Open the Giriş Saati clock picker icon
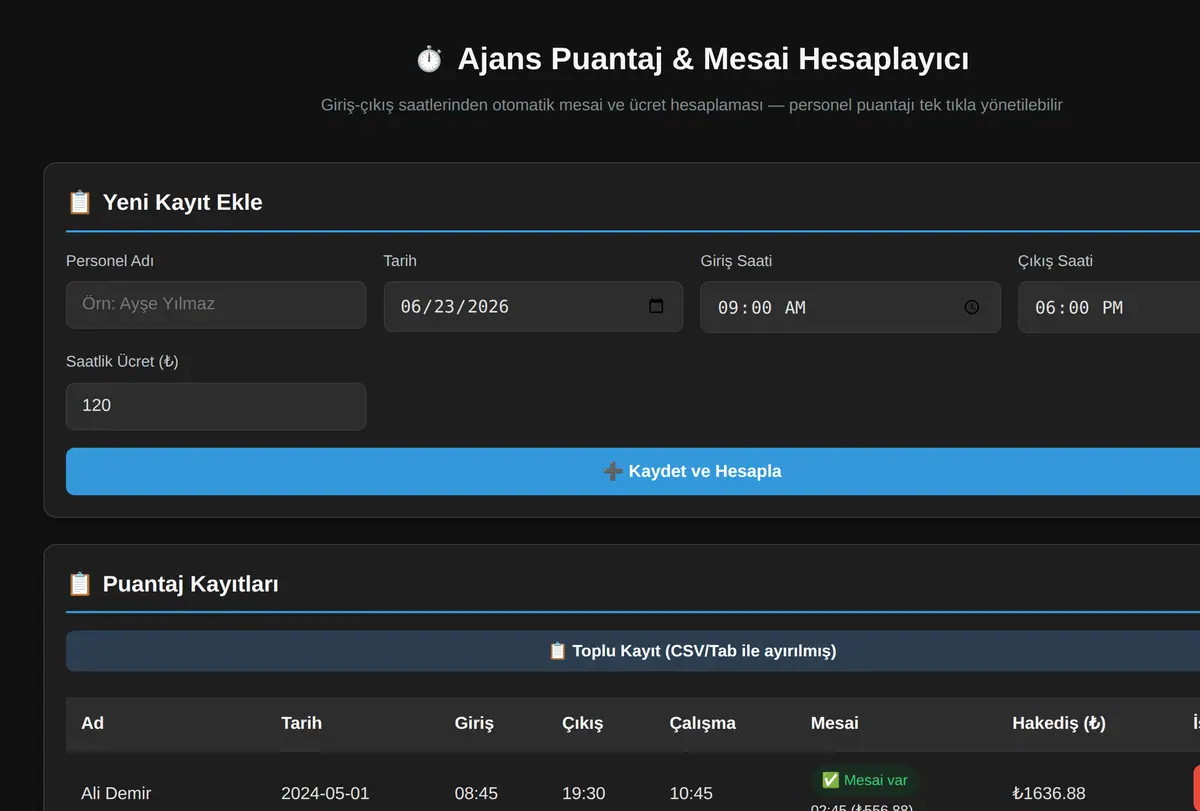1200x811 pixels. [x=972, y=307]
